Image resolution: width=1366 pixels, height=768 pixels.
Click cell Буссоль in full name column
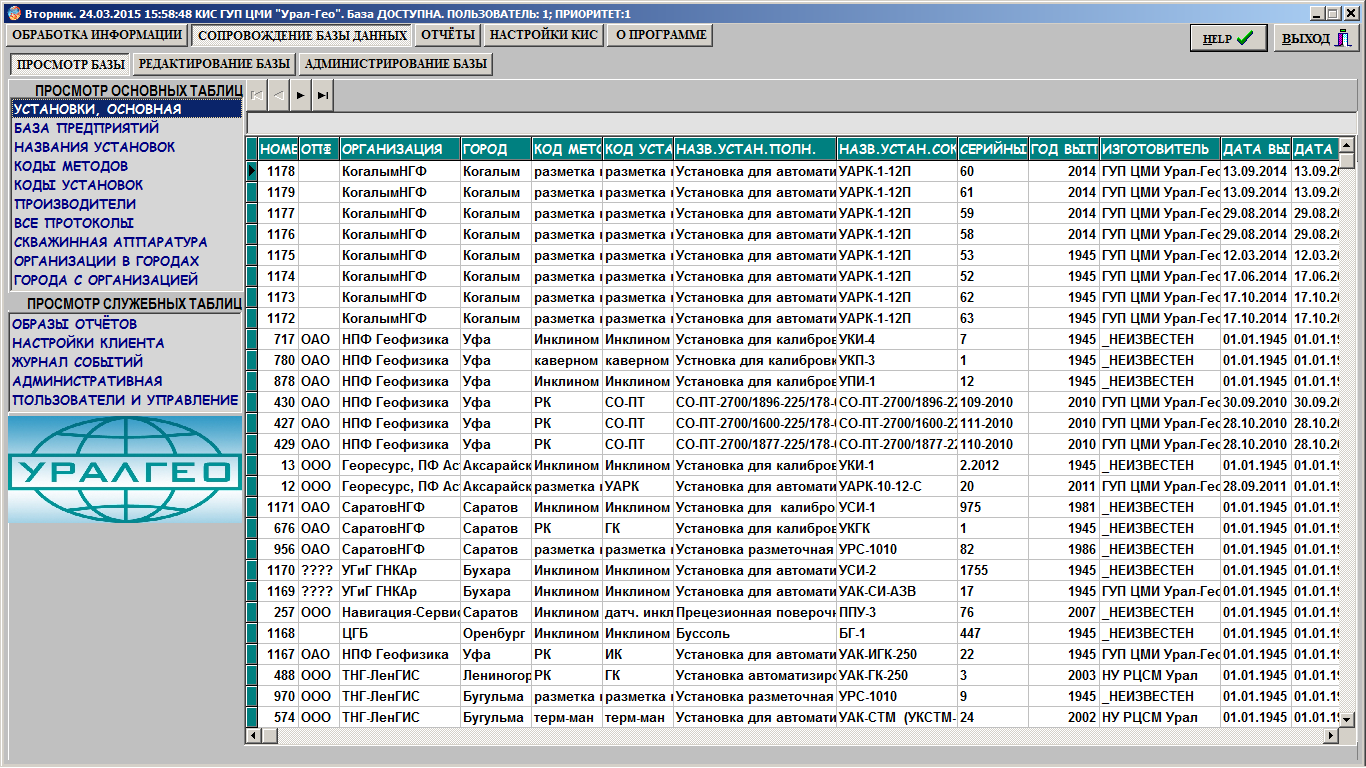click(755, 633)
